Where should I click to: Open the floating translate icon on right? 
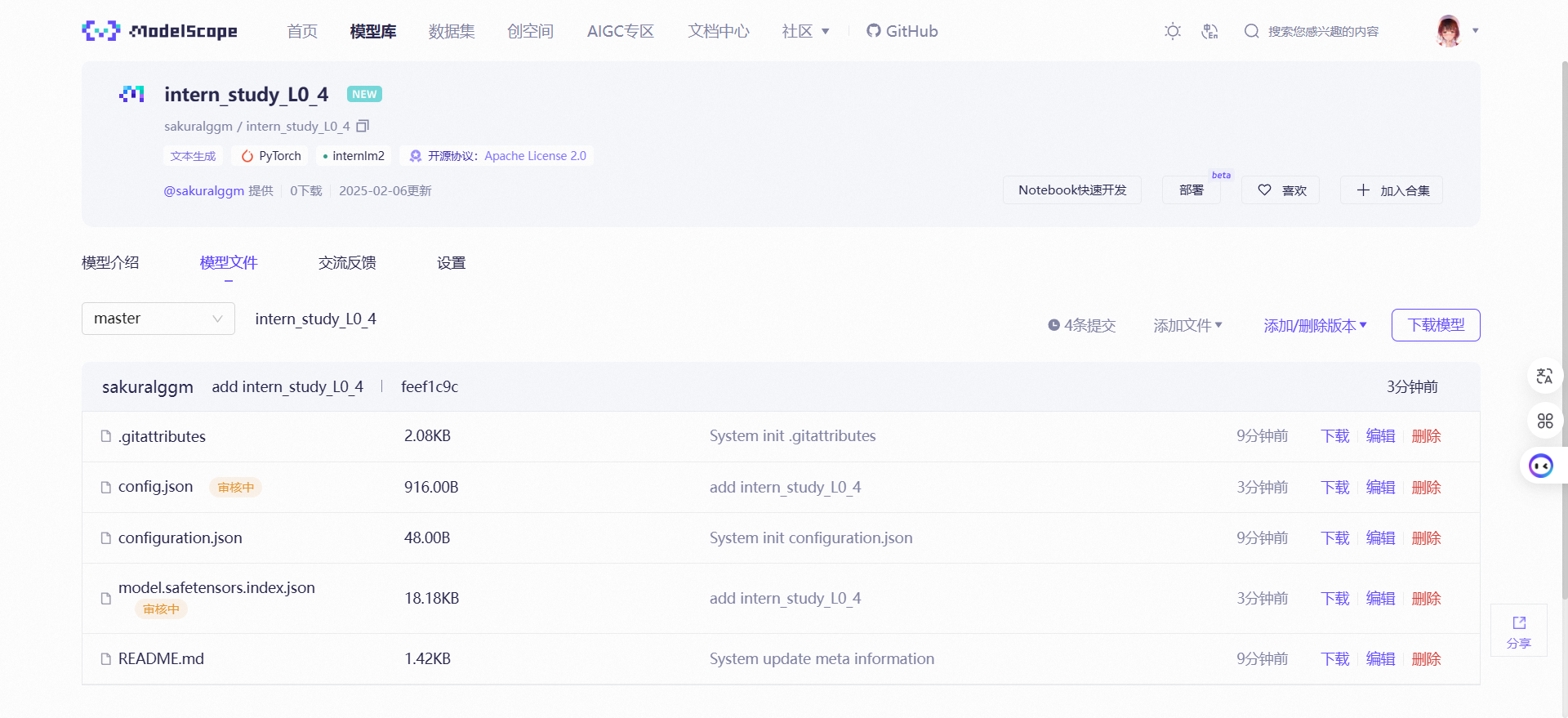click(x=1544, y=376)
